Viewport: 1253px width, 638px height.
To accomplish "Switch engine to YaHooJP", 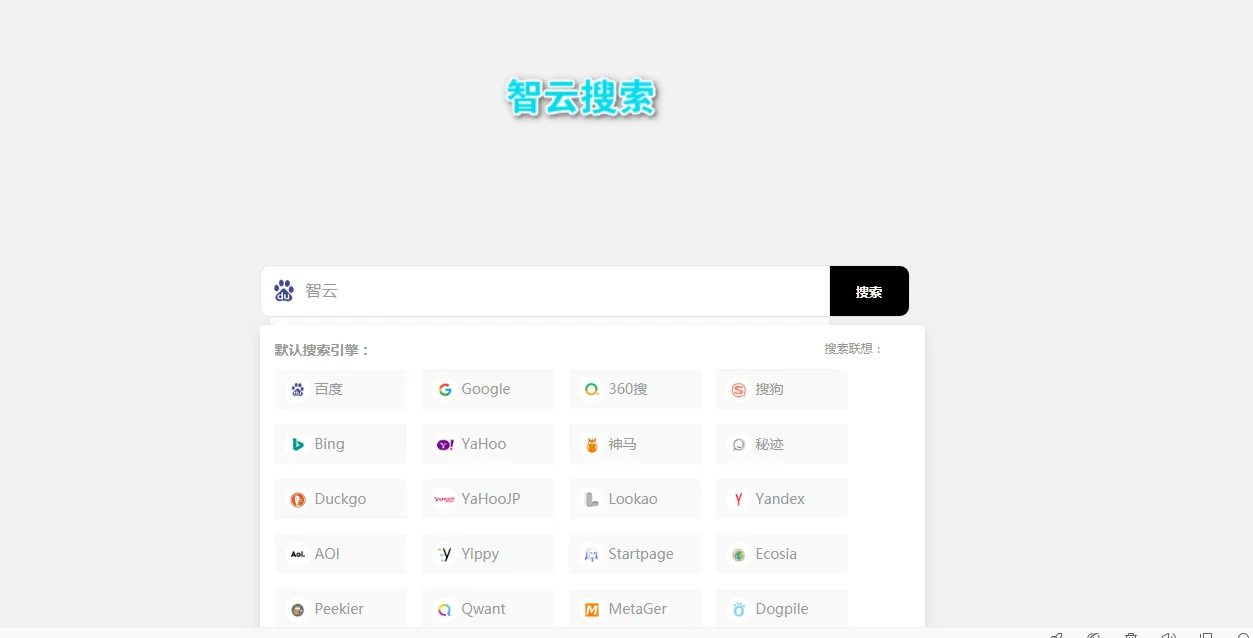I will click(488, 499).
